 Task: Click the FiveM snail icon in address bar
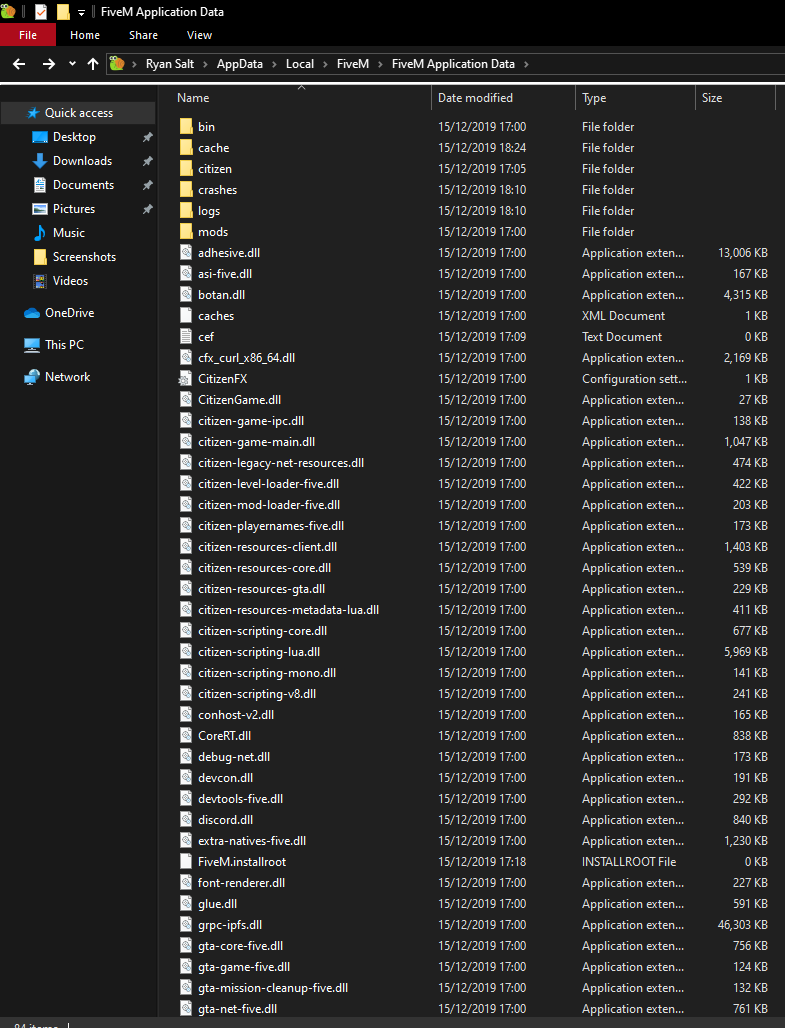[117, 64]
